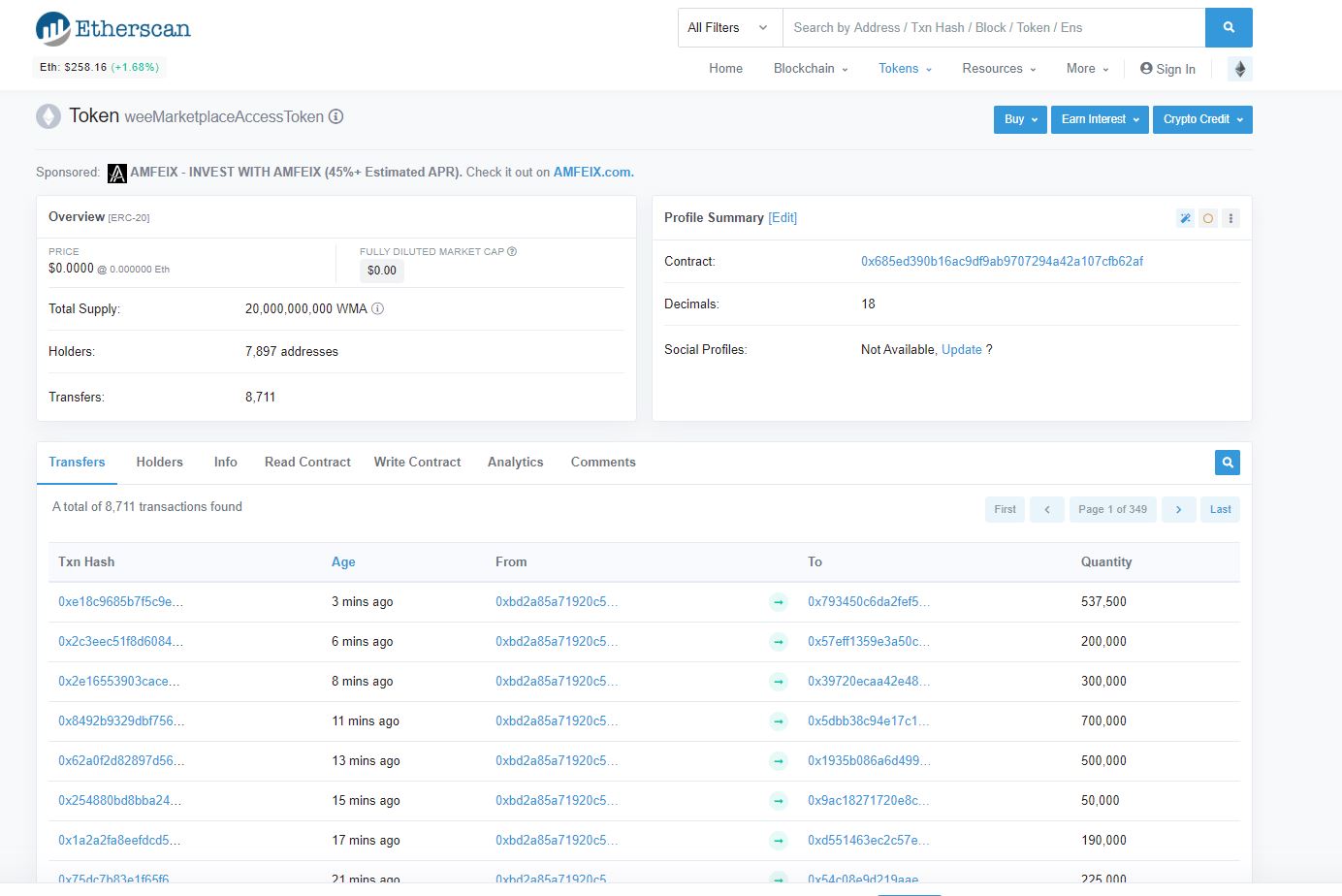Open the Update Token Info pencil icon
1342x896 pixels.
[1185, 218]
